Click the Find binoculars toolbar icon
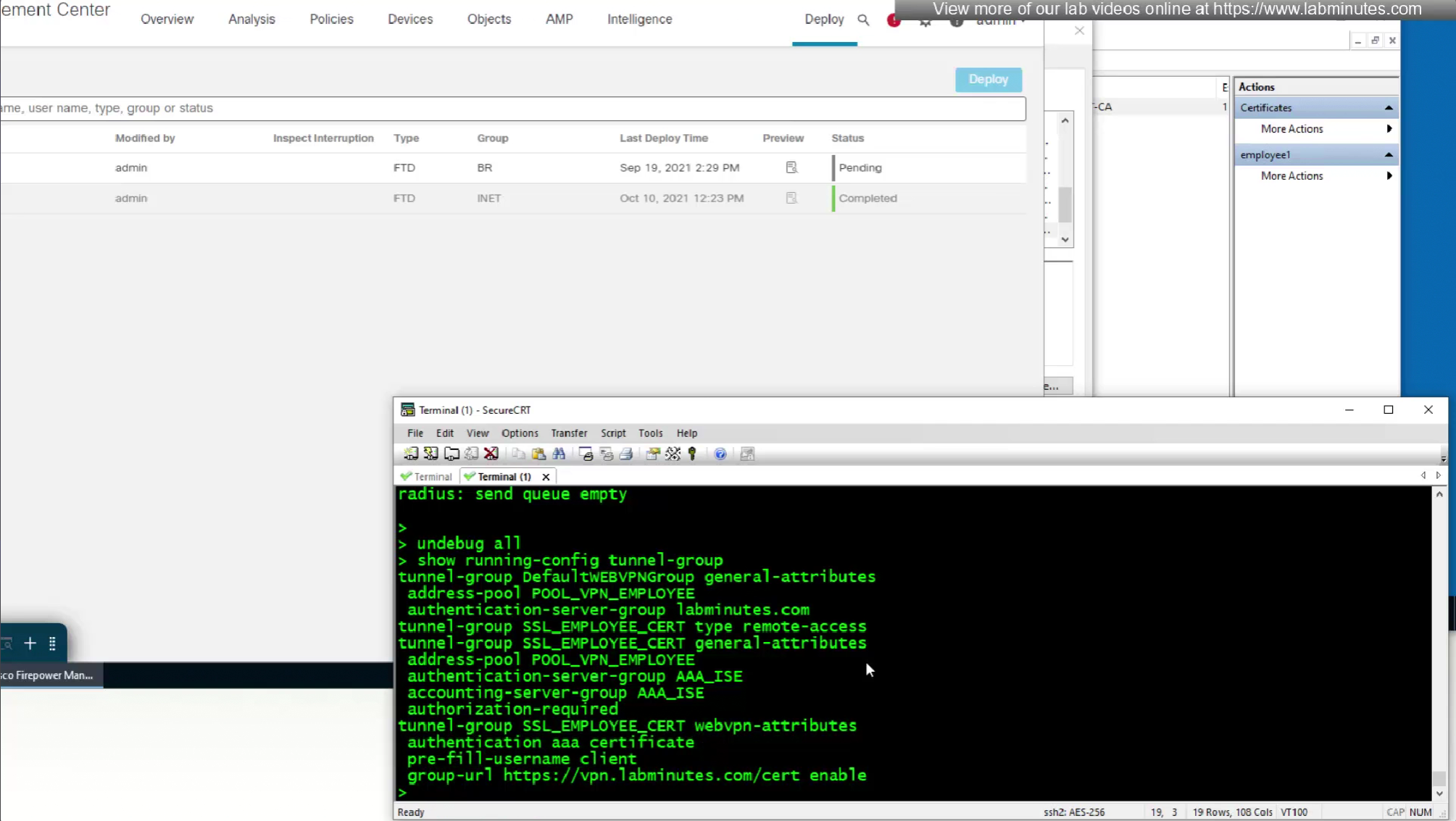1456x821 pixels. (559, 454)
